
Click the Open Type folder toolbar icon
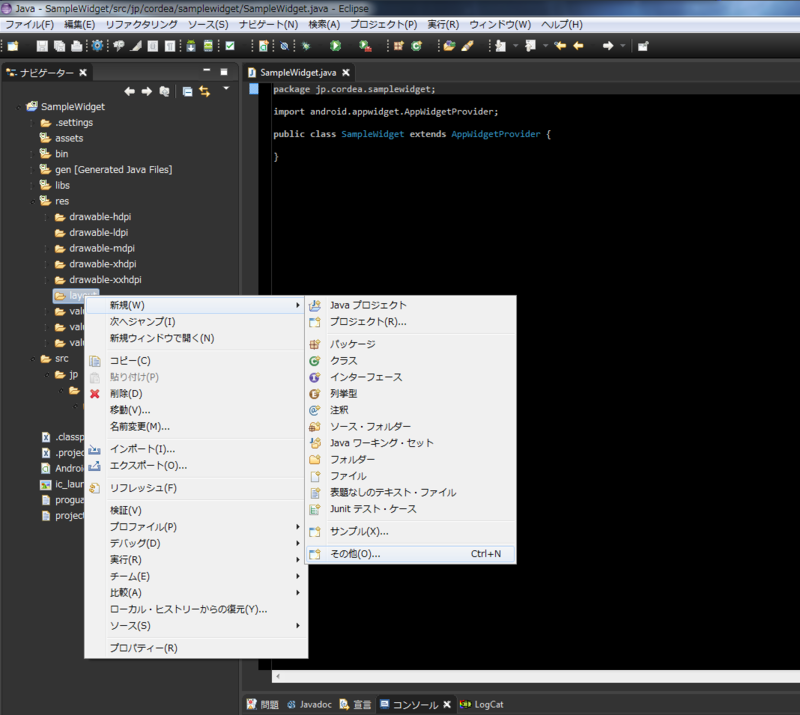coord(449,46)
